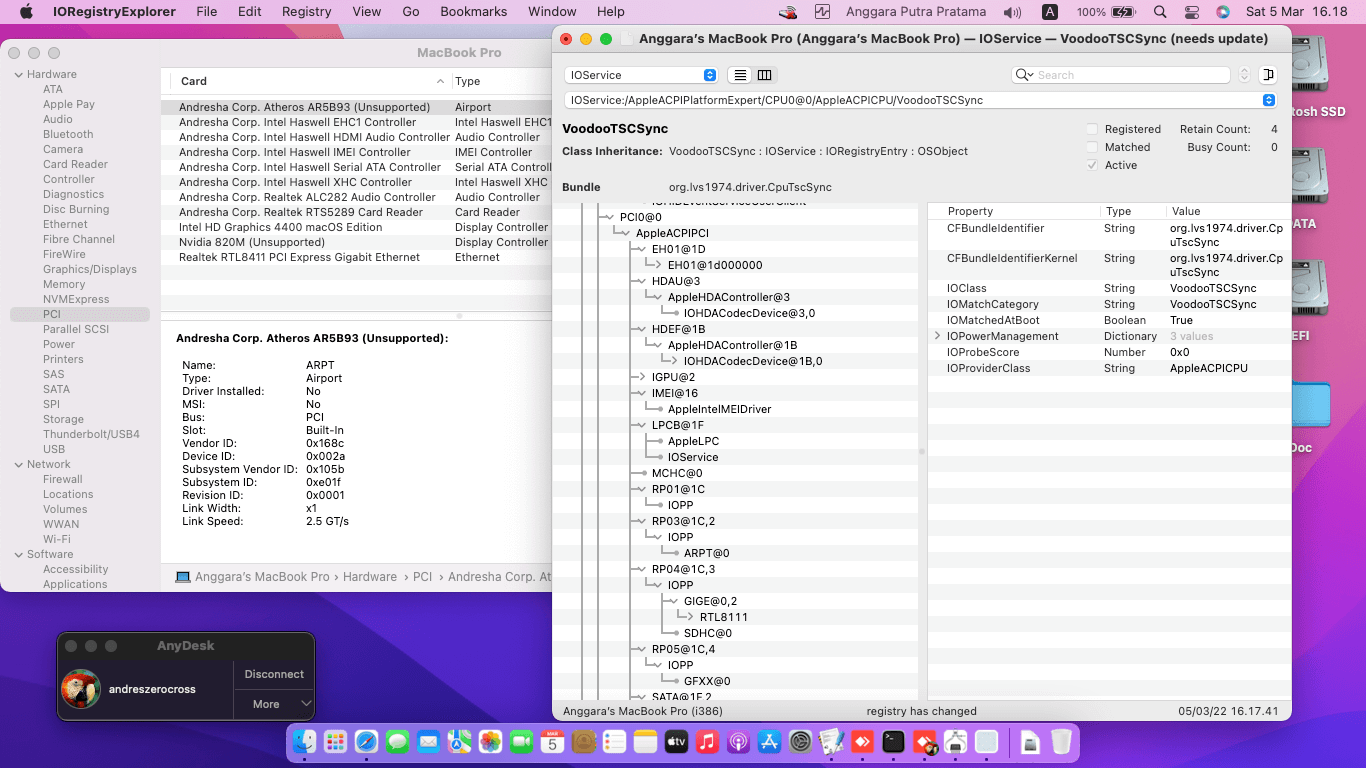Collapse the PCI0@0 tree node
Screen dimensions: 1366x768
coord(608,217)
